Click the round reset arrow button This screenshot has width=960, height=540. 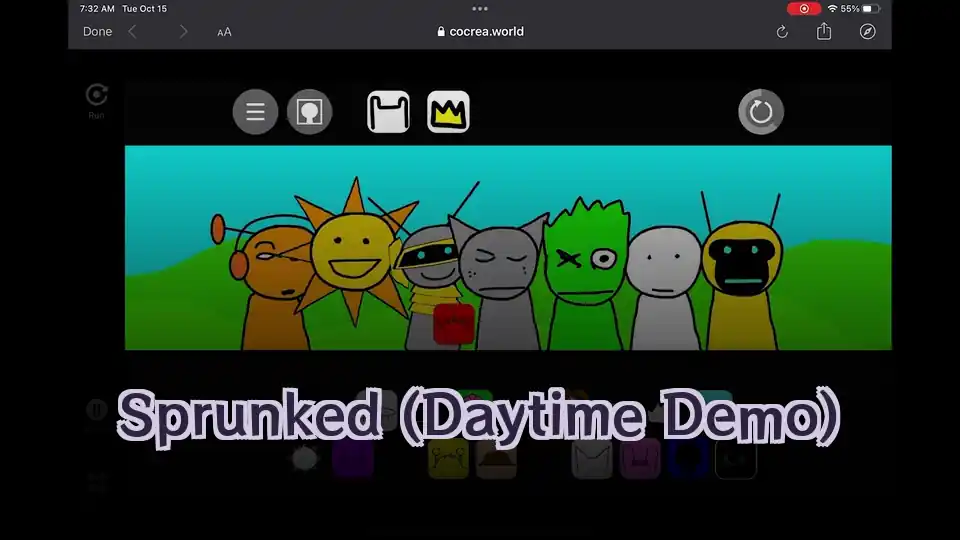(761, 112)
